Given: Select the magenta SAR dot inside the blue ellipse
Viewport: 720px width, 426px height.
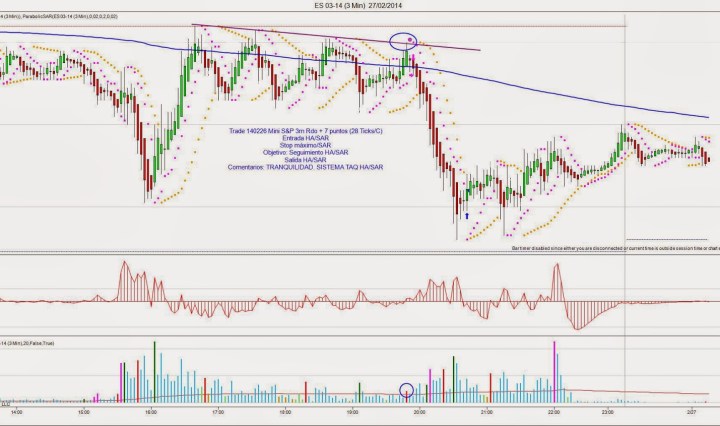Looking at the screenshot, I should [x=410, y=39].
